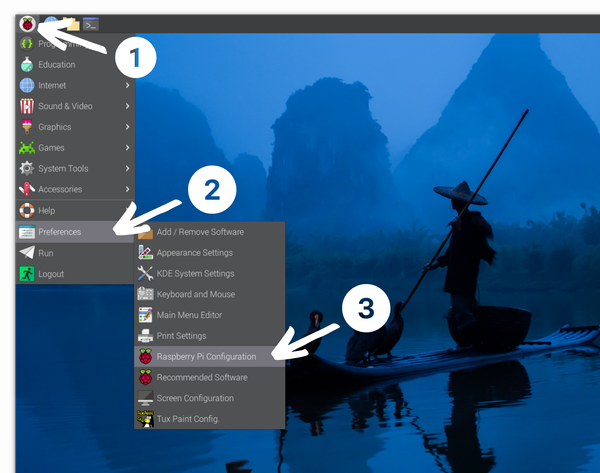Click the Help lifebuoy icon

pyautogui.click(x=27, y=211)
